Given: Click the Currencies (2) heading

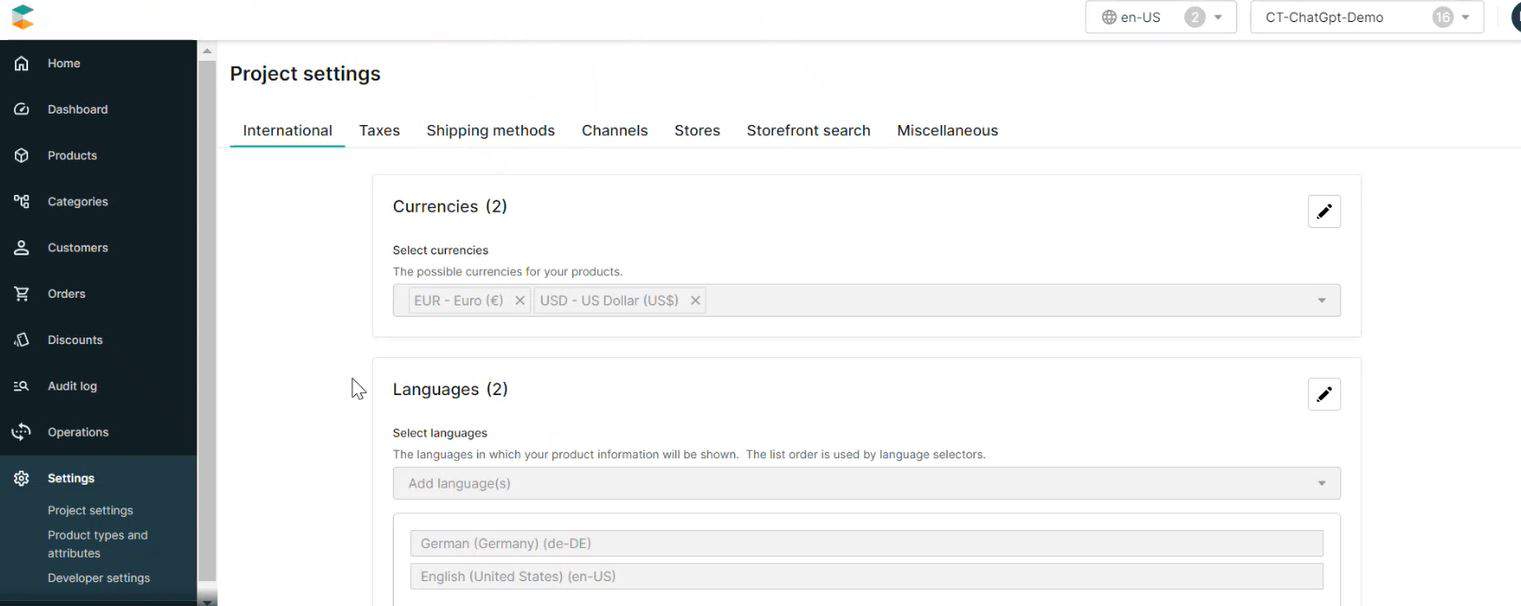Looking at the screenshot, I should coord(450,206).
